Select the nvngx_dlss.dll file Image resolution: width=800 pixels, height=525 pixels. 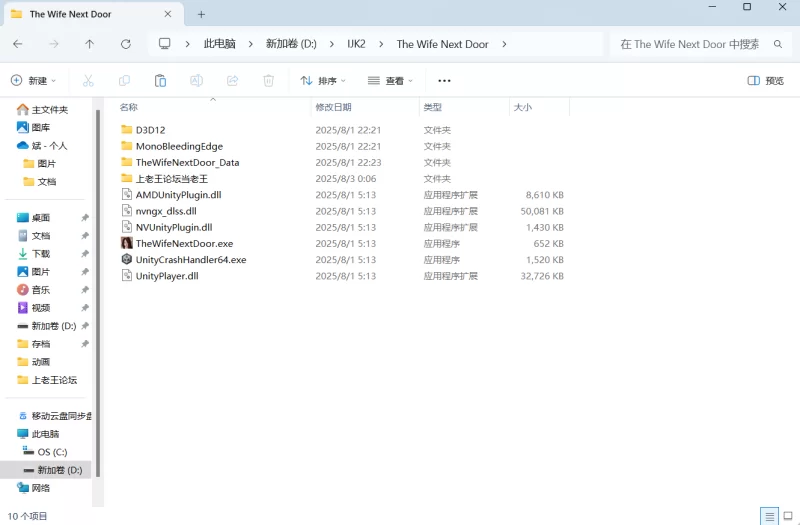(166, 211)
